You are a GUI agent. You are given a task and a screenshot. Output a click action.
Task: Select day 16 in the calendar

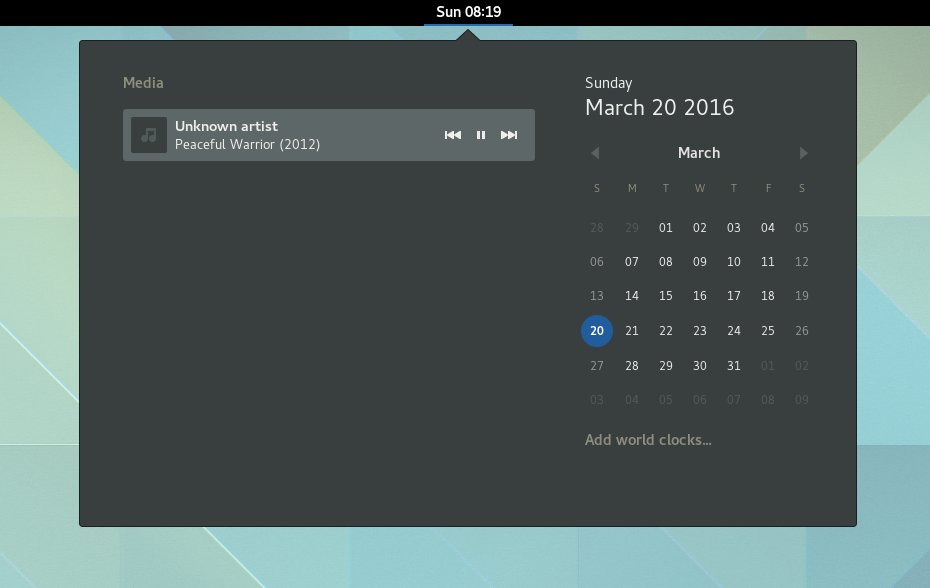click(700, 295)
